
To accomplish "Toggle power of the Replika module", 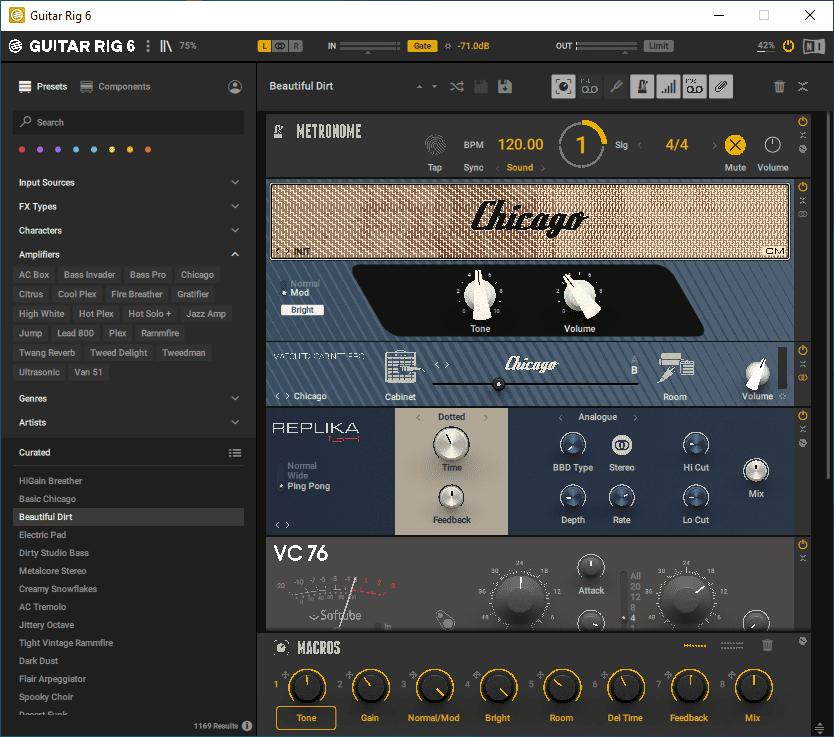I will point(803,415).
